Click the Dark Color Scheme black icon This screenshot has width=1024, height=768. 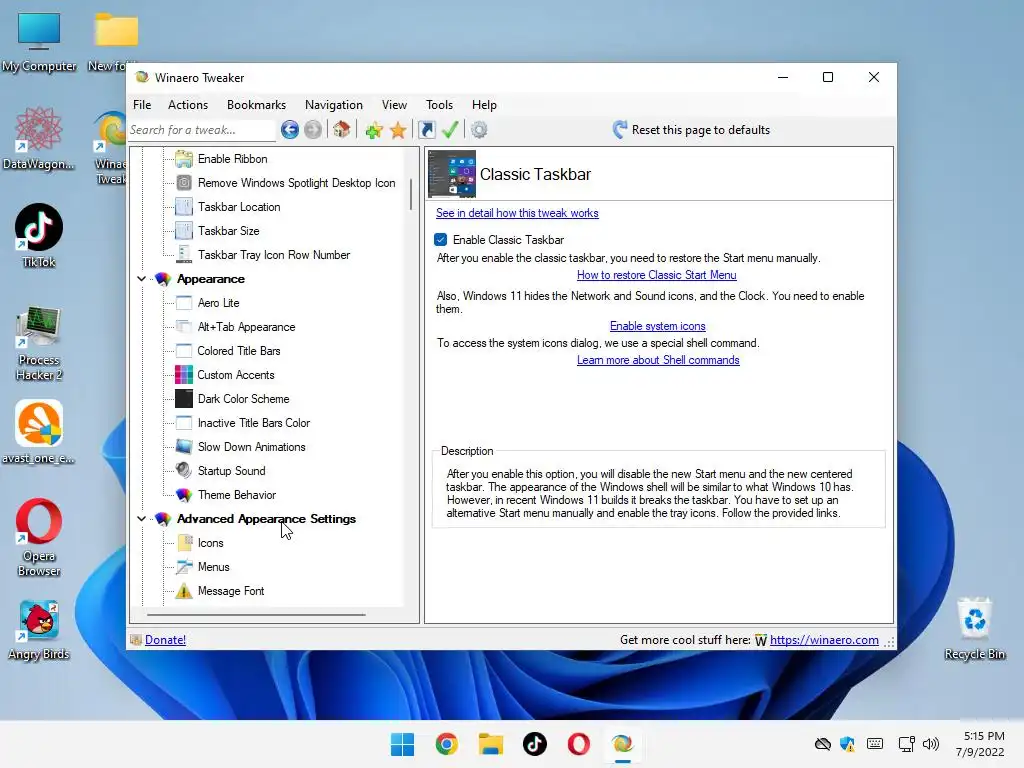pyautogui.click(x=184, y=398)
